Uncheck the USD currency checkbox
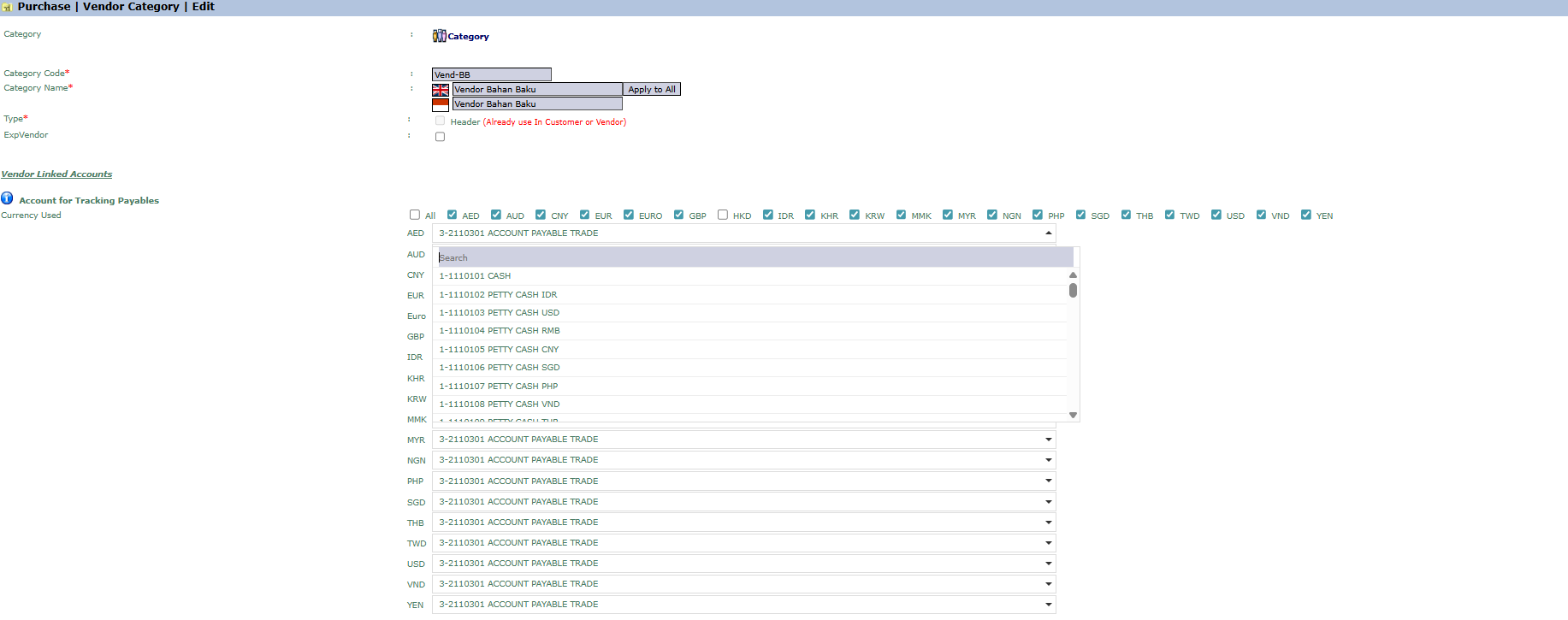 pyautogui.click(x=1216, y=215)
